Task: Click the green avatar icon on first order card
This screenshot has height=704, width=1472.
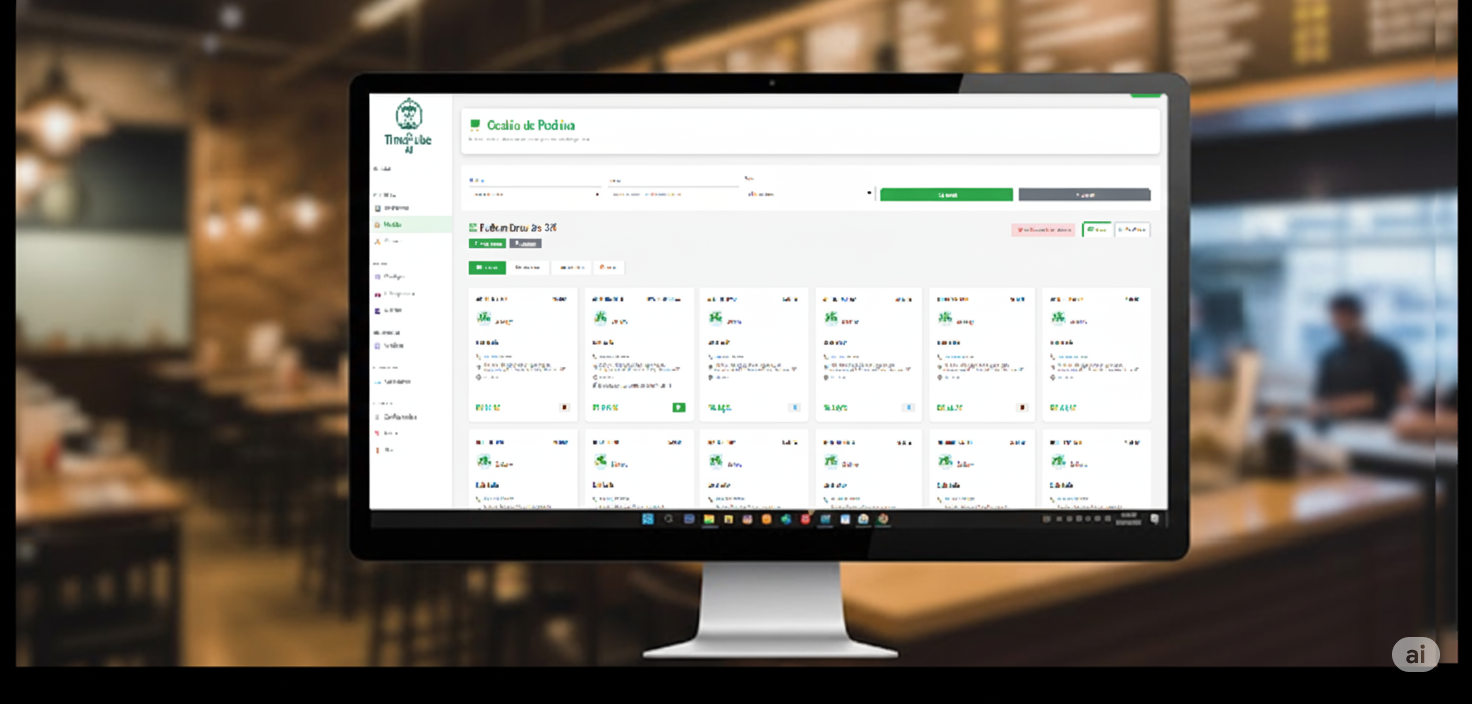Action: [484, 319]
